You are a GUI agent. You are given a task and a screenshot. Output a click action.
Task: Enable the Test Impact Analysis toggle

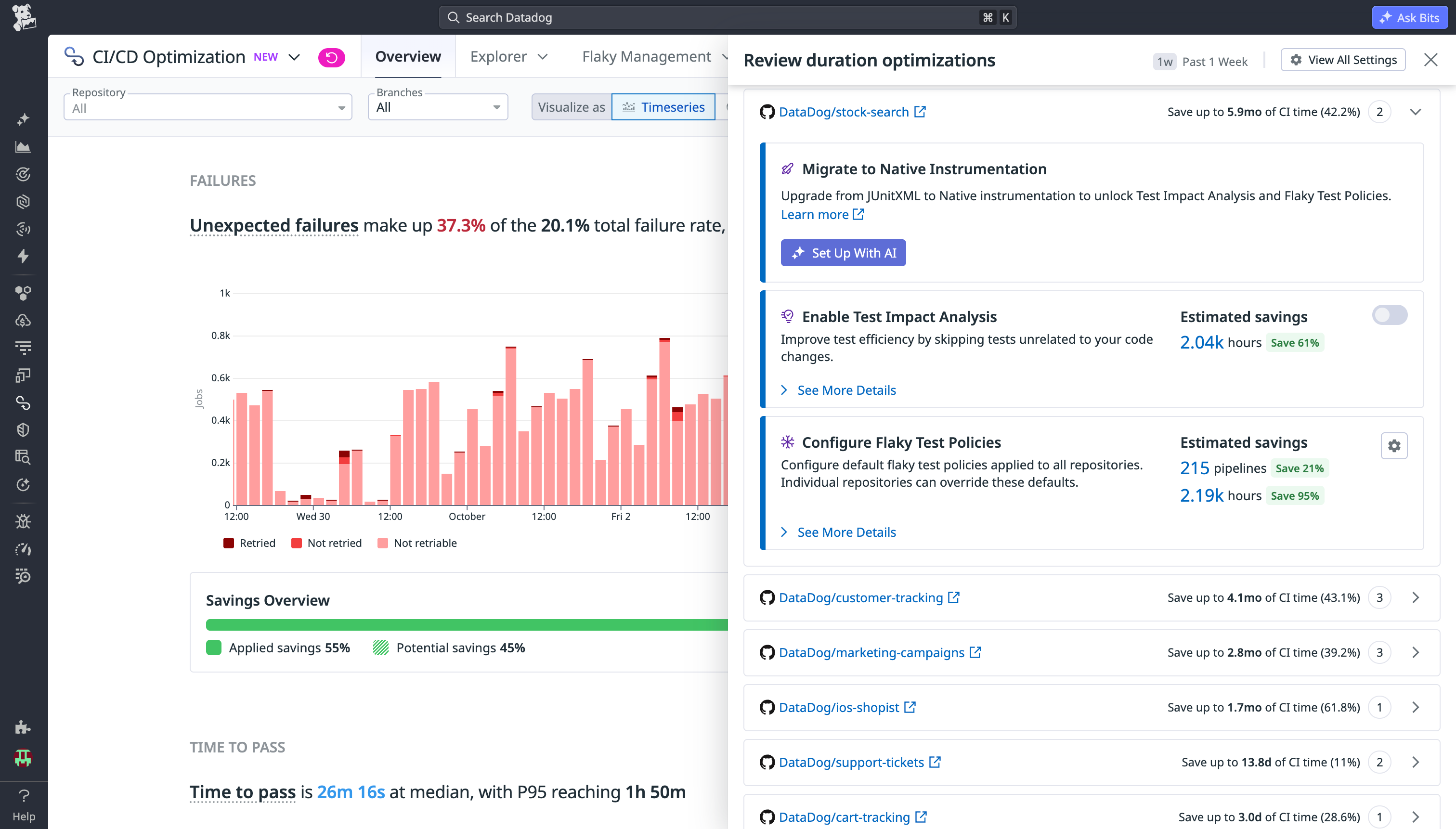coord(1390,315)
